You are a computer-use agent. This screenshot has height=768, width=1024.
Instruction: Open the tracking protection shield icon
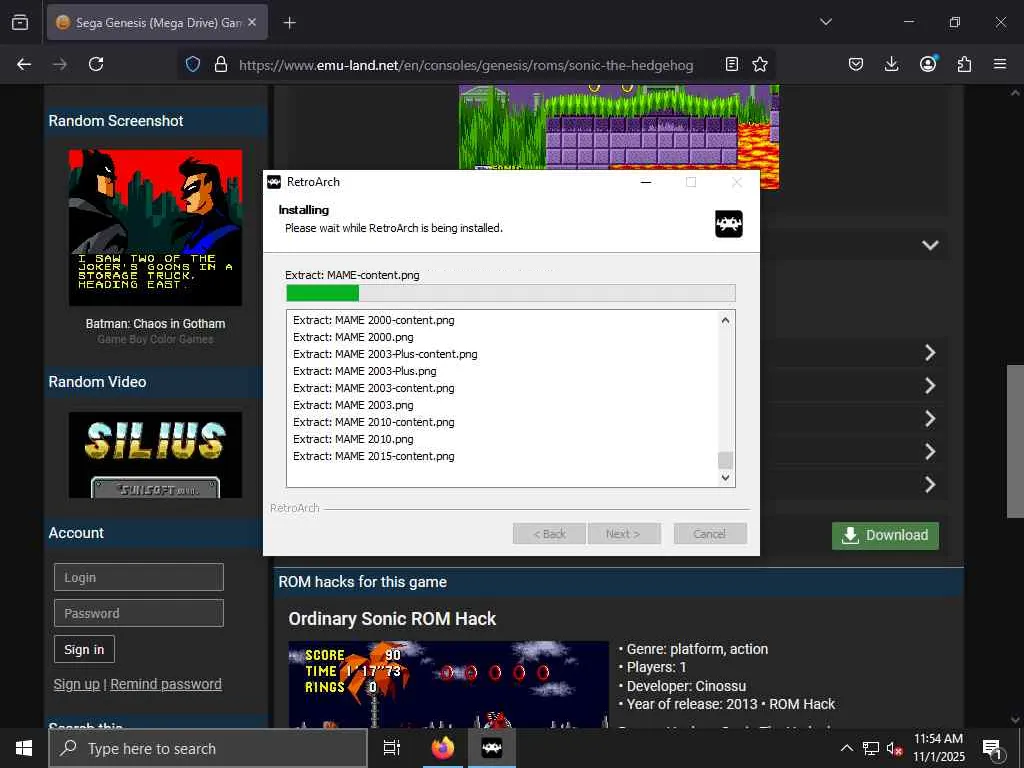[x=193, y=64]
